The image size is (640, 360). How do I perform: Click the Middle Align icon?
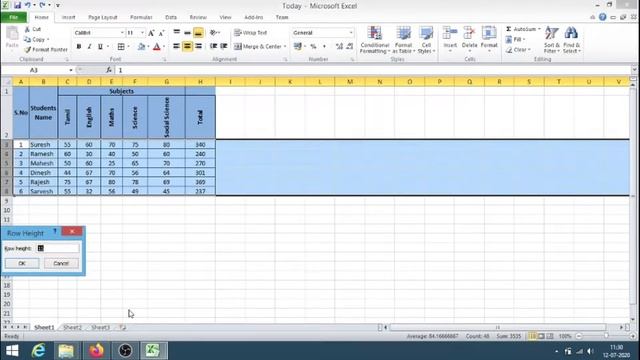point(187,33)
